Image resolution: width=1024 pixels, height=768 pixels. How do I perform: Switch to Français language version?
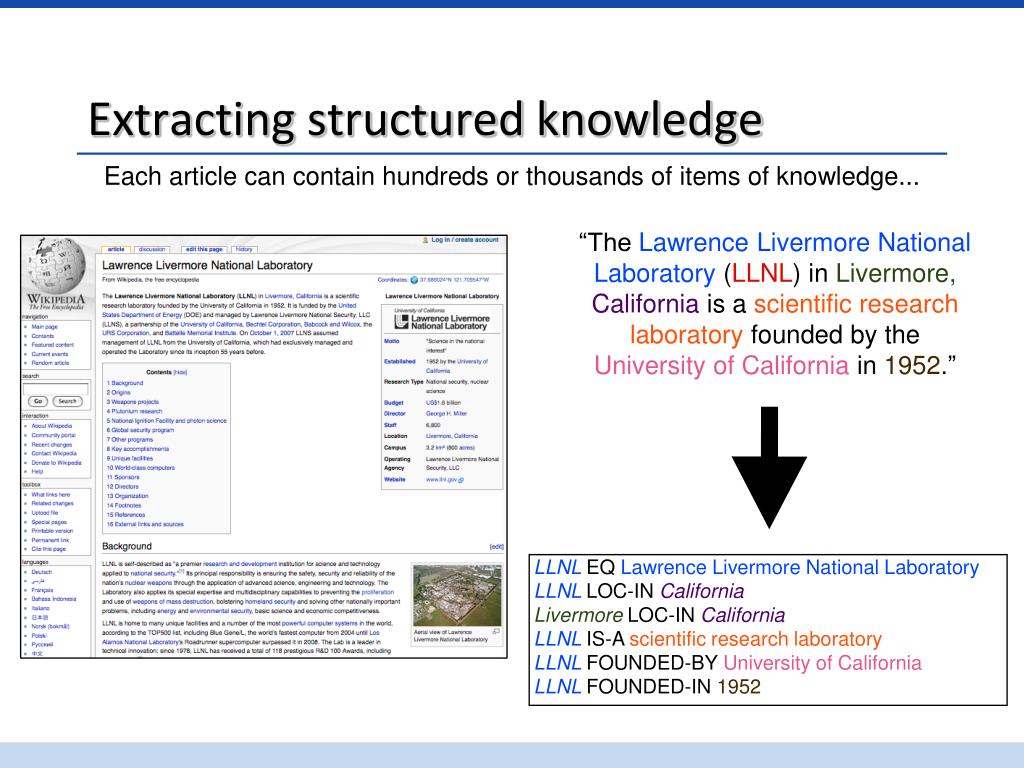tap(42, 590)
